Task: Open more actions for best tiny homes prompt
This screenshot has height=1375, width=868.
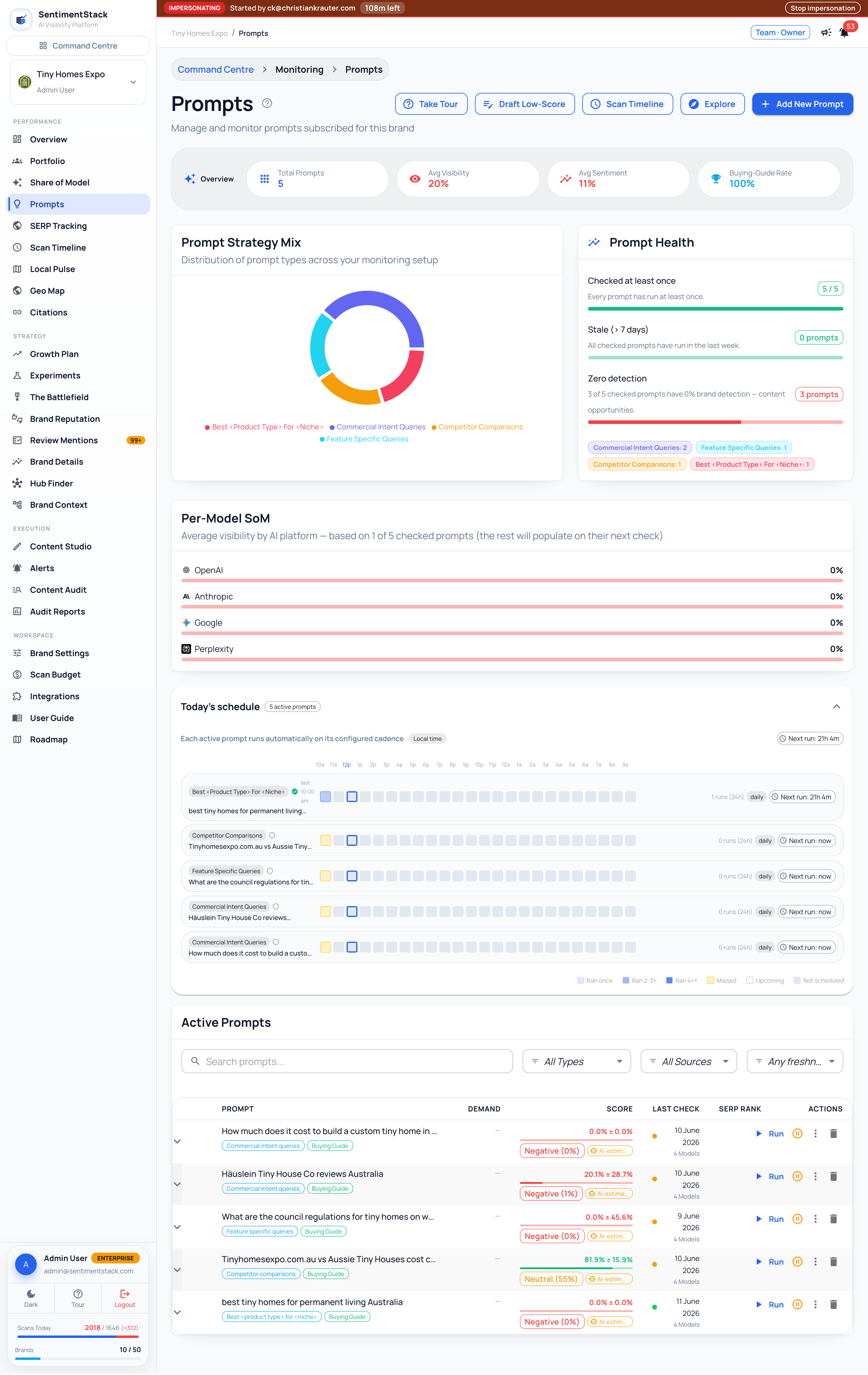Action: click(815, 1305)
